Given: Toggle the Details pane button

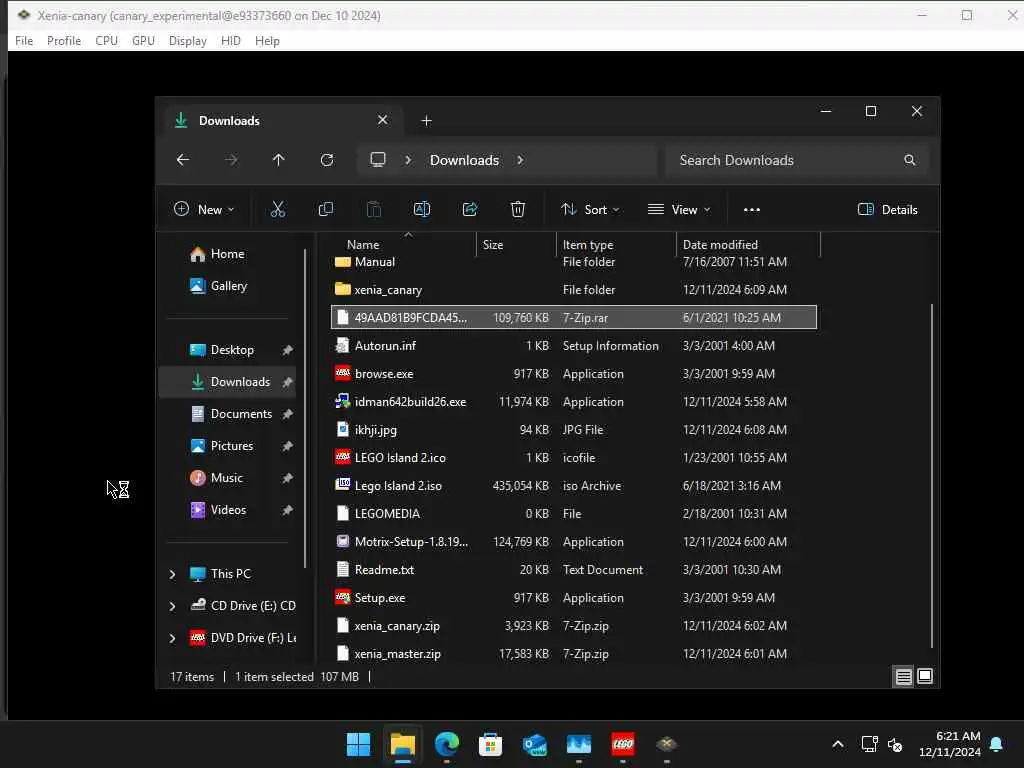Looking at the screenshot, I should 887,210.
